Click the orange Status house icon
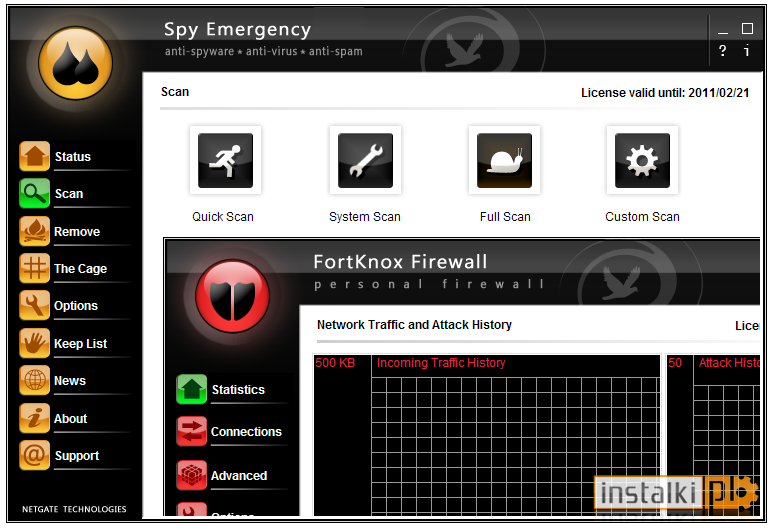The image size is (771, 530). (x=34, y=156)
